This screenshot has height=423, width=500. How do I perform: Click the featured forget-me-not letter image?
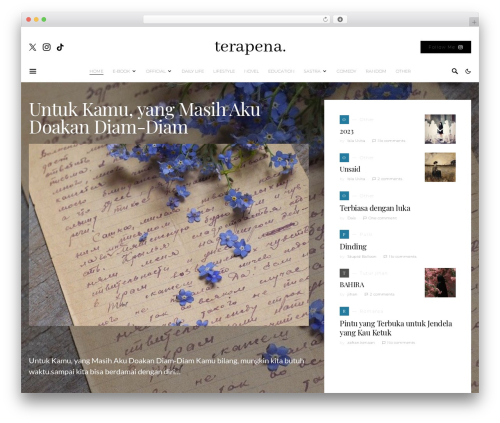coord(169,235)
